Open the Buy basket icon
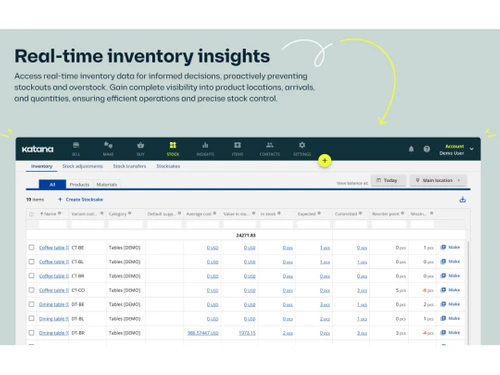Screen dimensions: 500x375 pos(141,145)
